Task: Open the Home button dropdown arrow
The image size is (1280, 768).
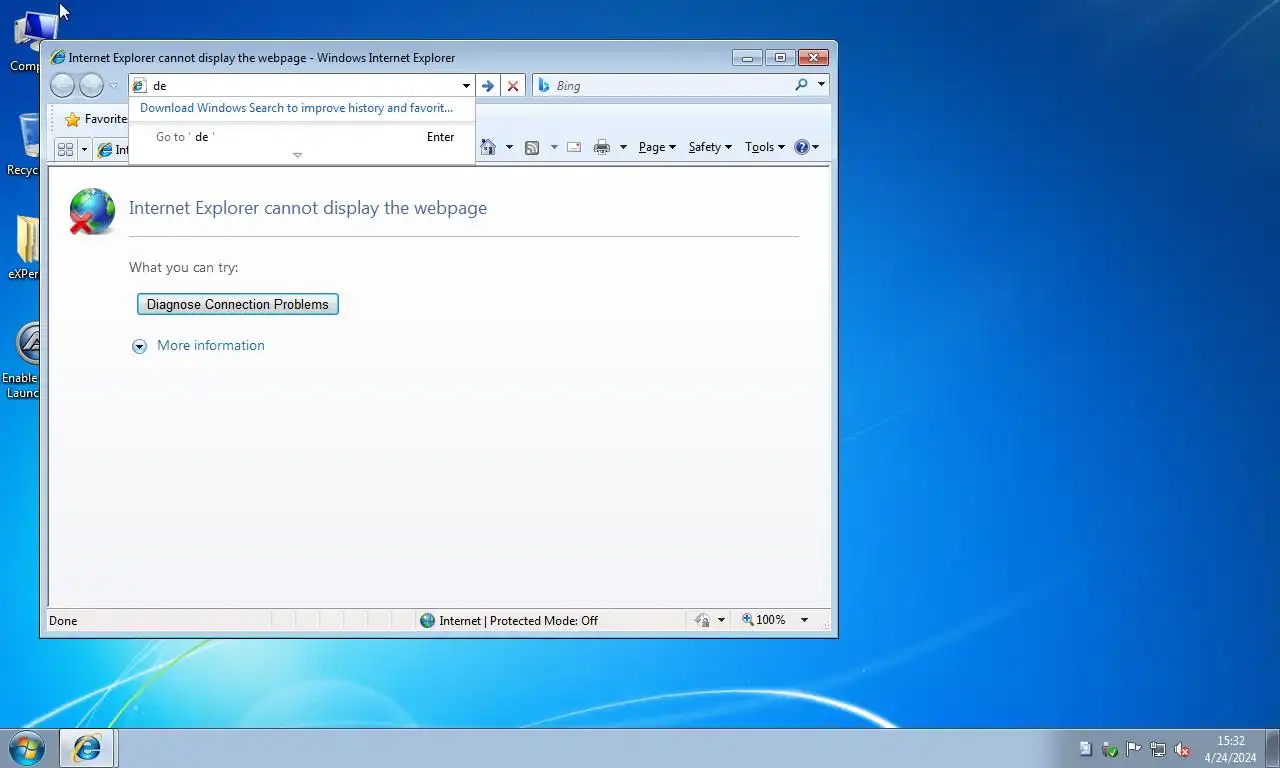Action: click(x=509, y=147)
